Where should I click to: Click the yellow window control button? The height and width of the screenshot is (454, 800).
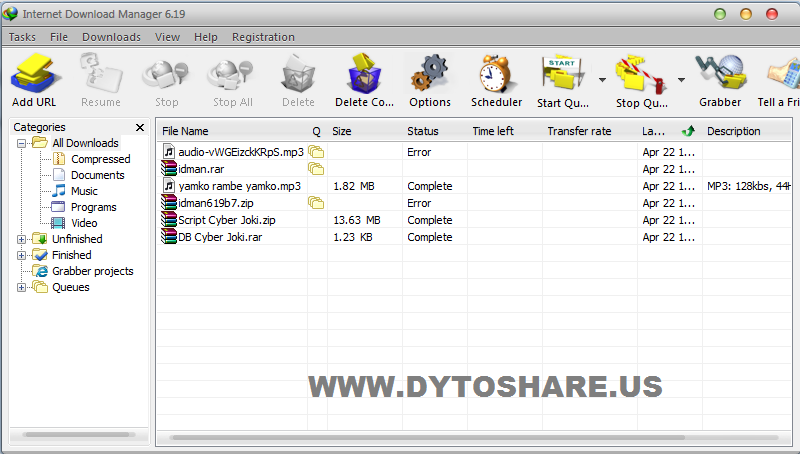click(x=746, y=14)
